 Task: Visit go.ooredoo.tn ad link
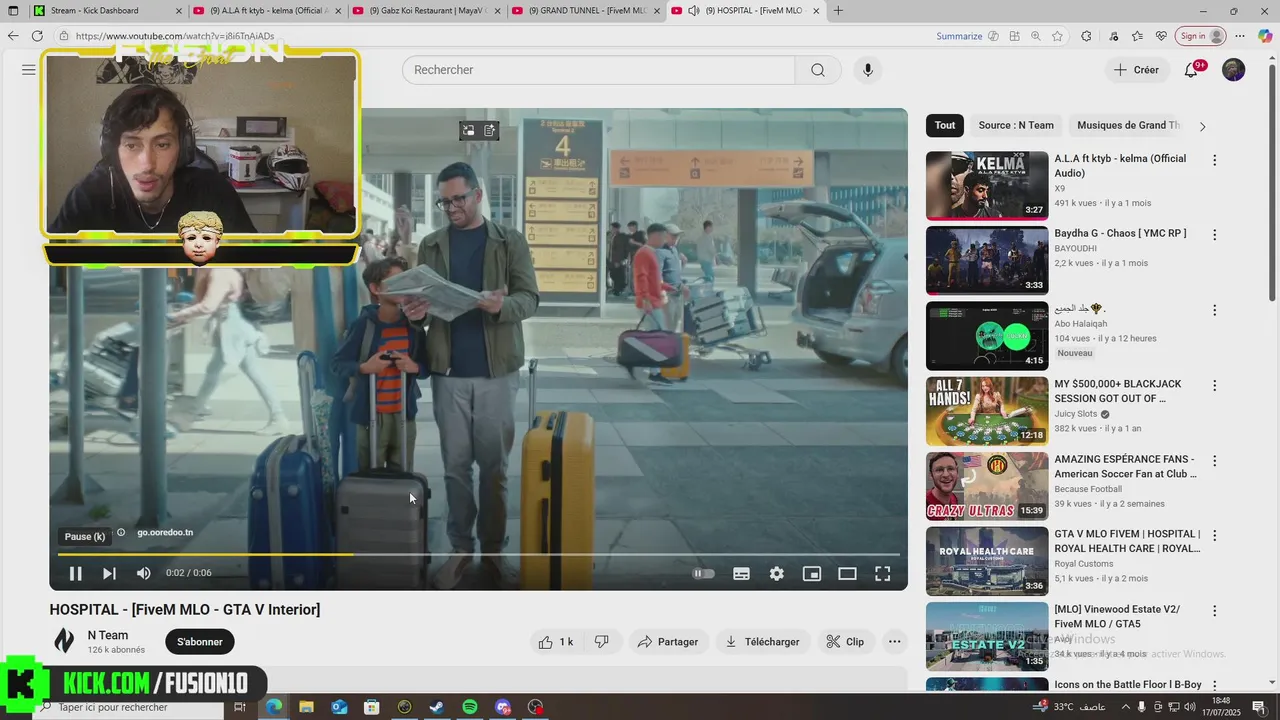[165, 533]
